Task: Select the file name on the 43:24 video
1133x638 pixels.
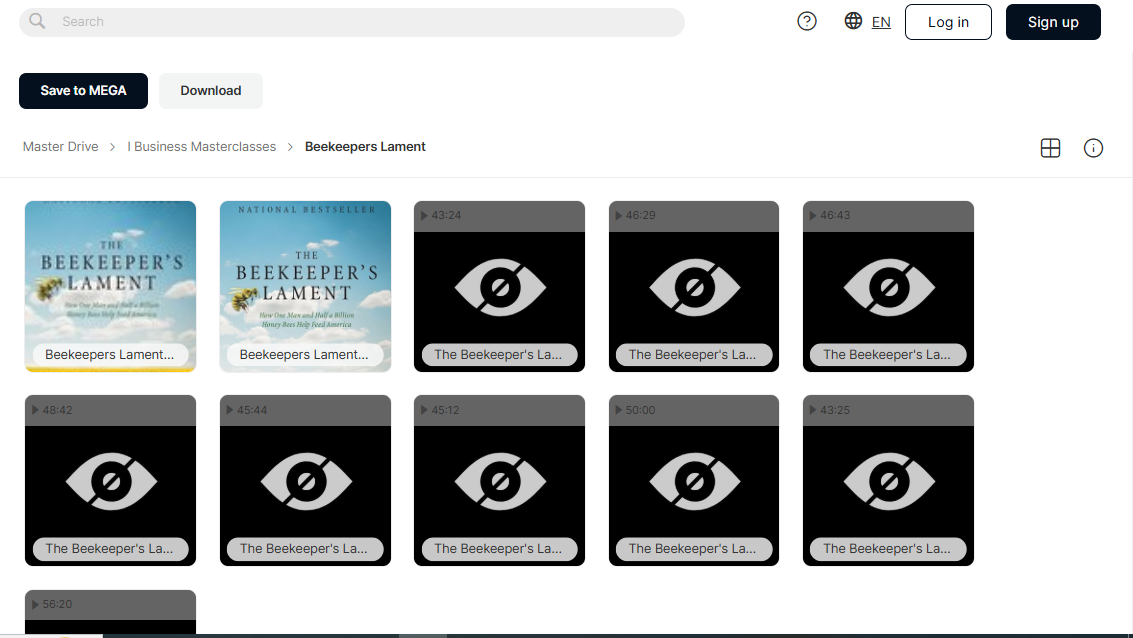Action: (x=499, y=355)
